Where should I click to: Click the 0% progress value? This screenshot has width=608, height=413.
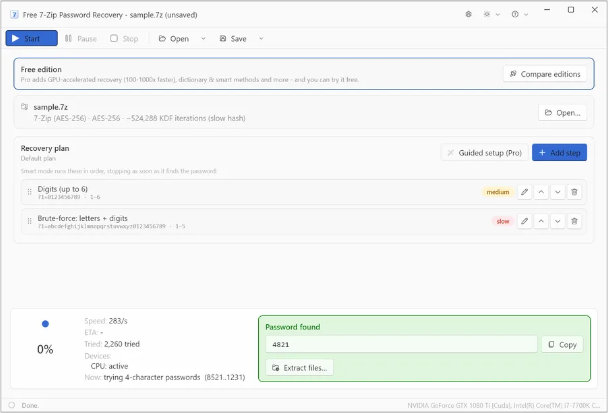click(45, 349)
